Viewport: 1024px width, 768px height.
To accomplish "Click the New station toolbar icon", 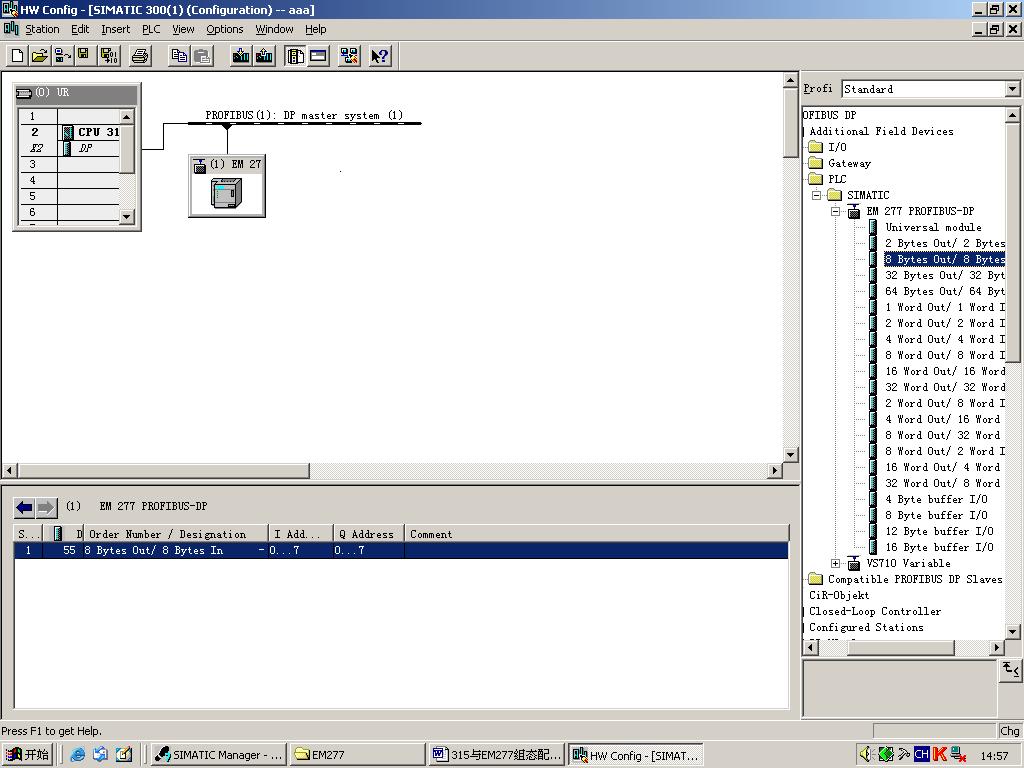I will pyautogui.click(x=18, y=56).
